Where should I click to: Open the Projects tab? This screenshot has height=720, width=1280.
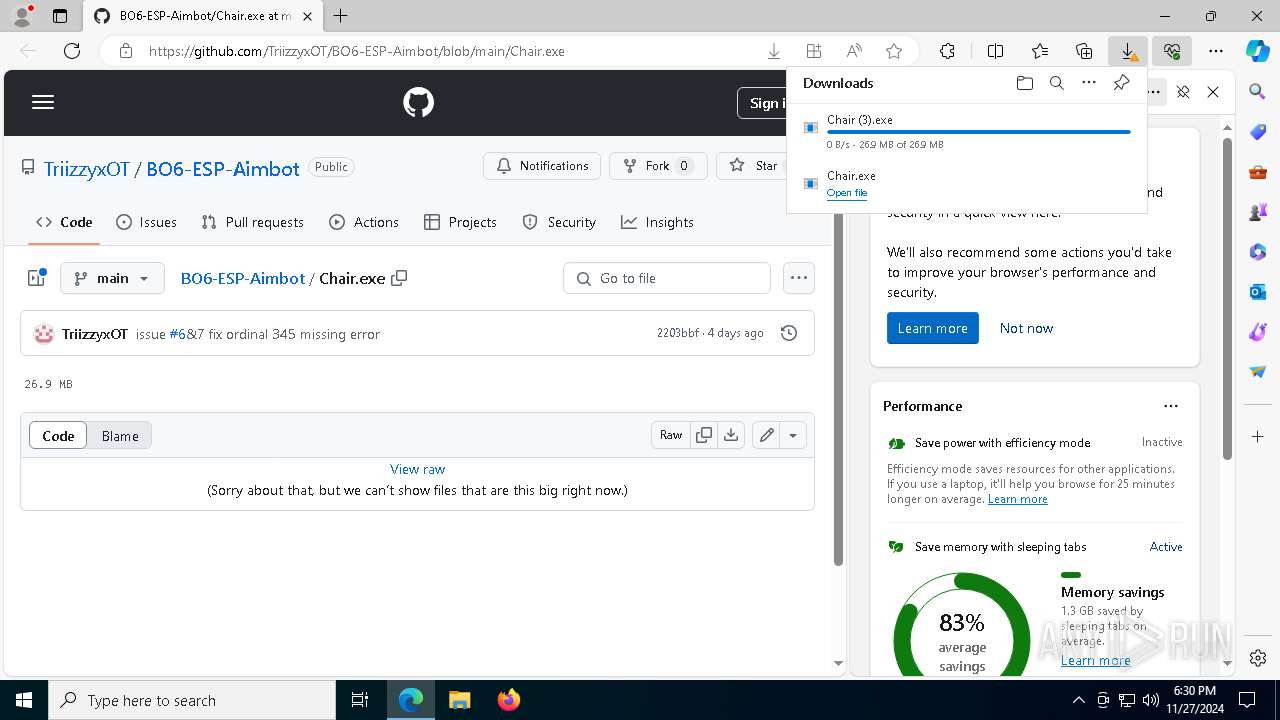tap(460, 222)
